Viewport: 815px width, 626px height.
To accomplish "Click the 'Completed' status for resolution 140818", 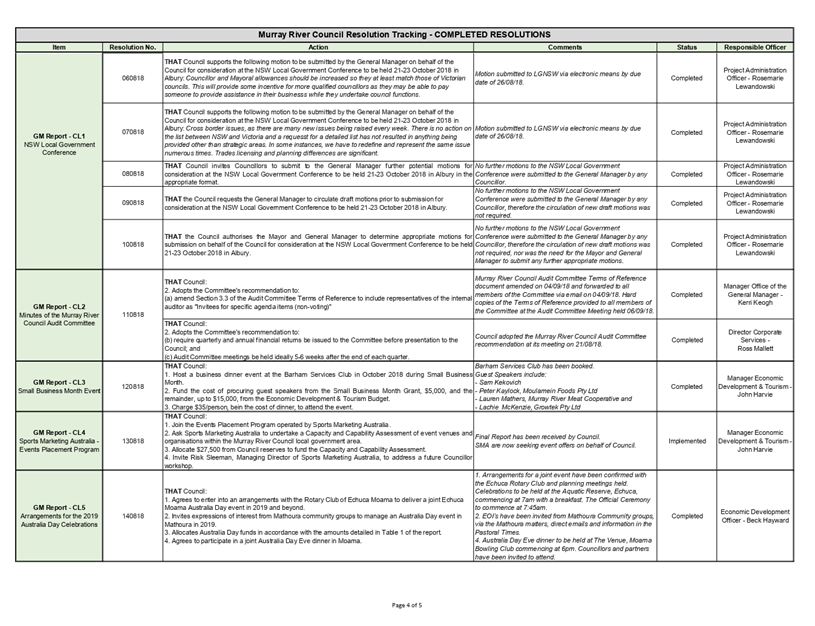I will [x=687, y=516].
